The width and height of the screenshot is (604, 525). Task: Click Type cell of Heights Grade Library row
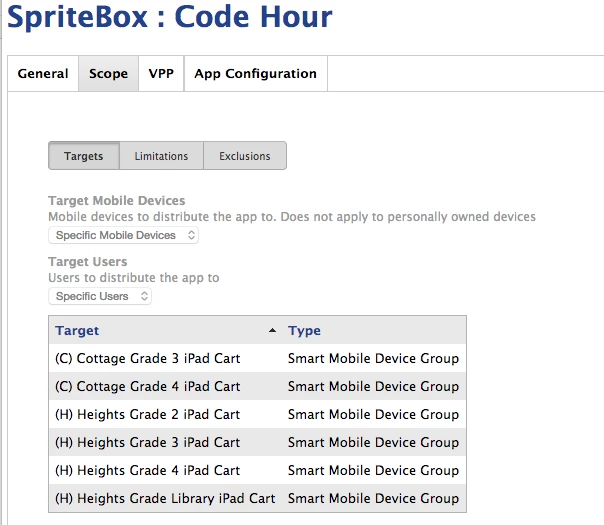pyautogui.click(x=373, y=498)
